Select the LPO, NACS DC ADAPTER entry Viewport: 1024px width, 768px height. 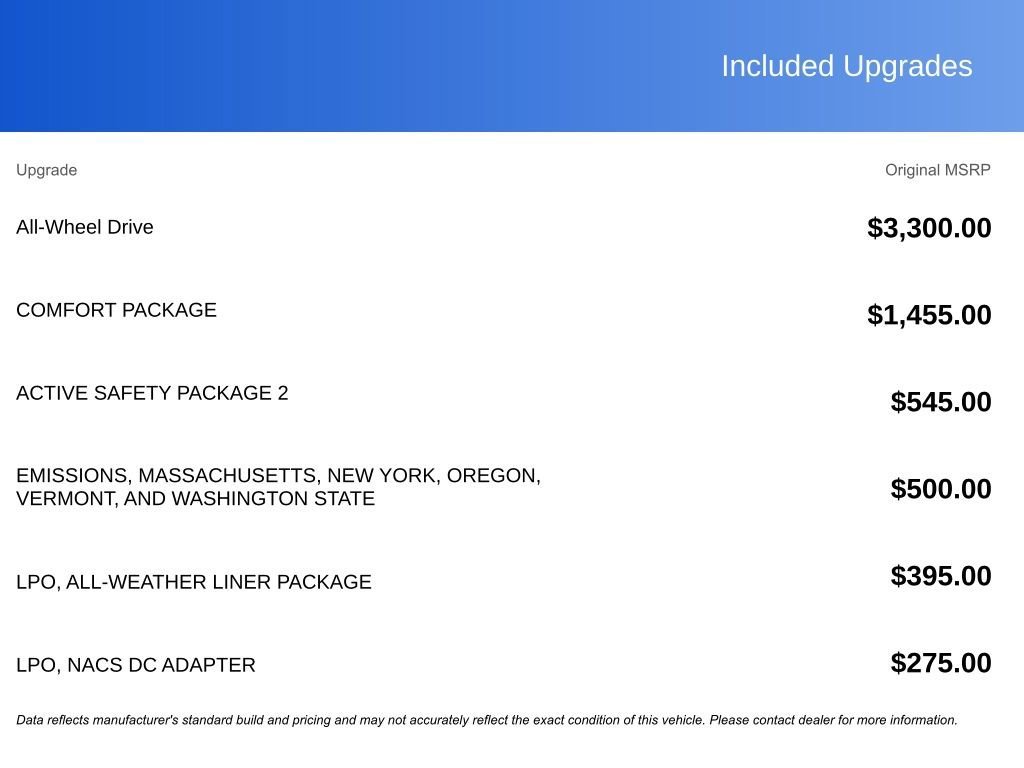point(136,665)
